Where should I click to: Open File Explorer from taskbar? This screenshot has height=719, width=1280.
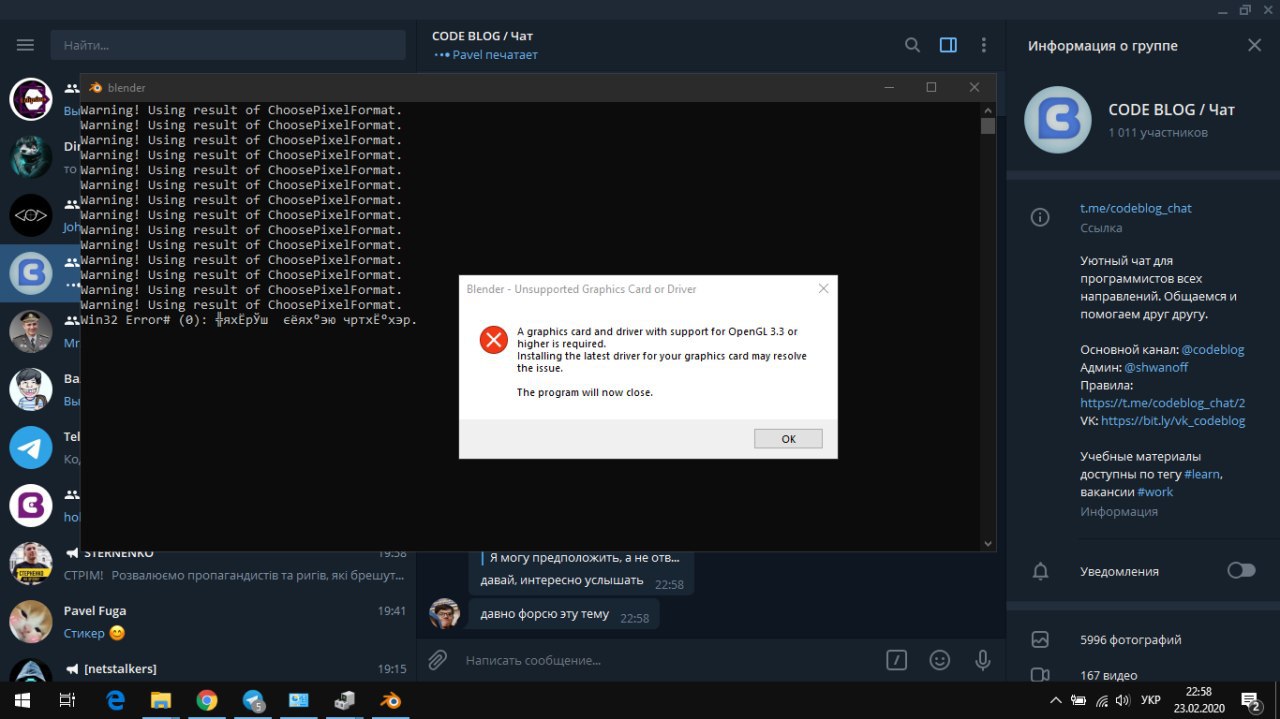(161, 700)
